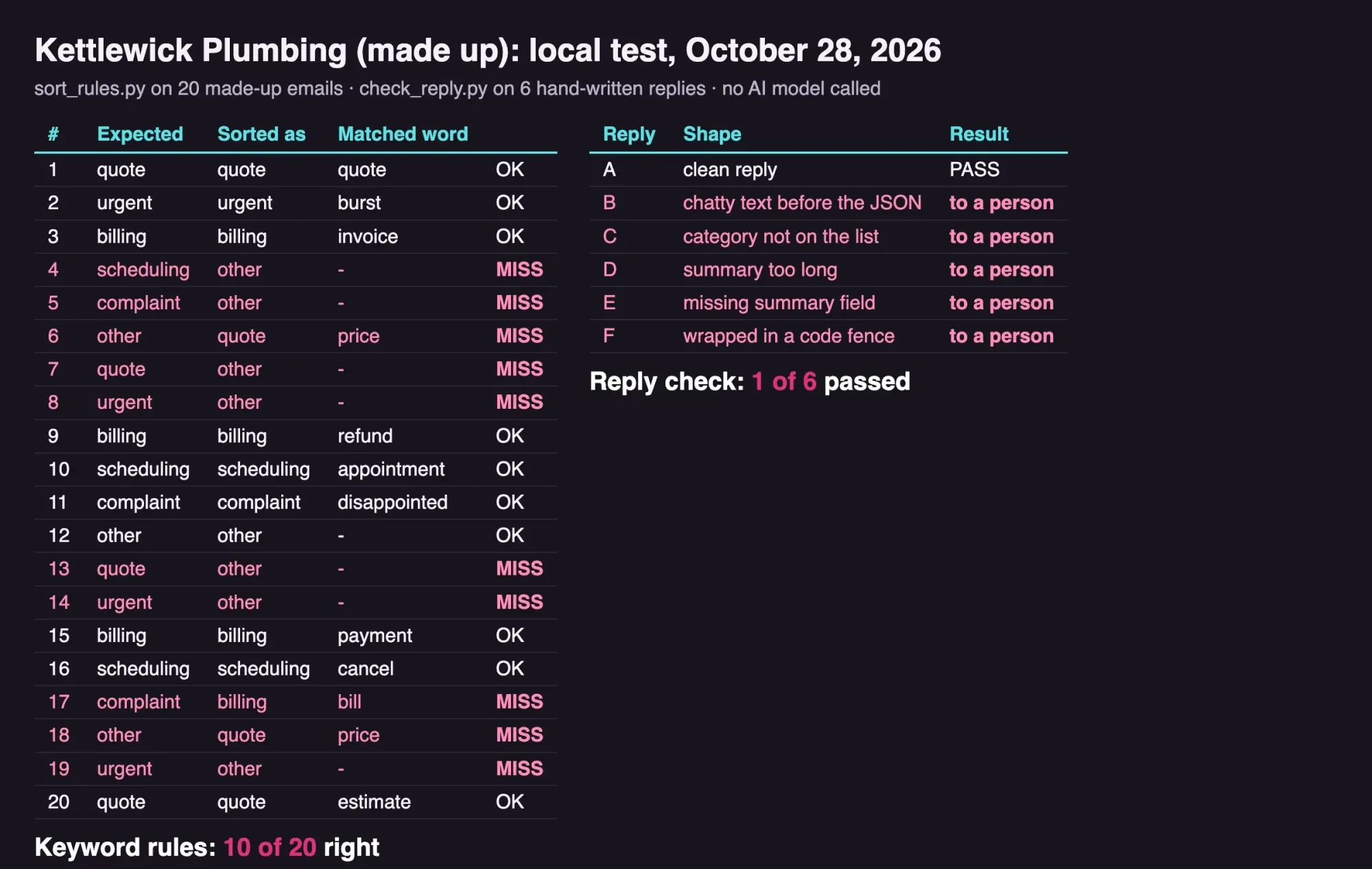Click the '10 of 20' keyword rules count

(270, 847)
